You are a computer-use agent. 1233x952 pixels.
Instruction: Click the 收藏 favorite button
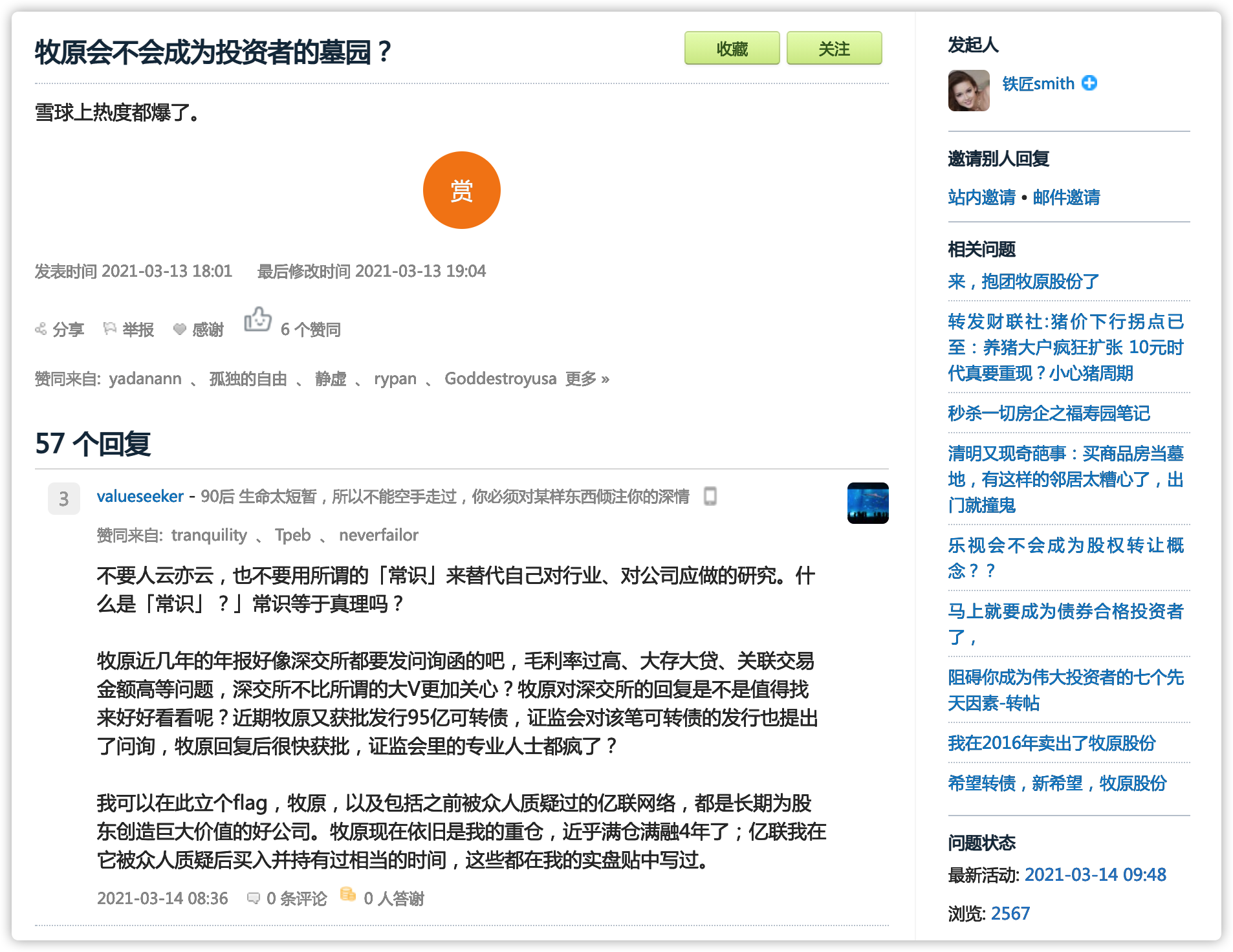[732, 49]
